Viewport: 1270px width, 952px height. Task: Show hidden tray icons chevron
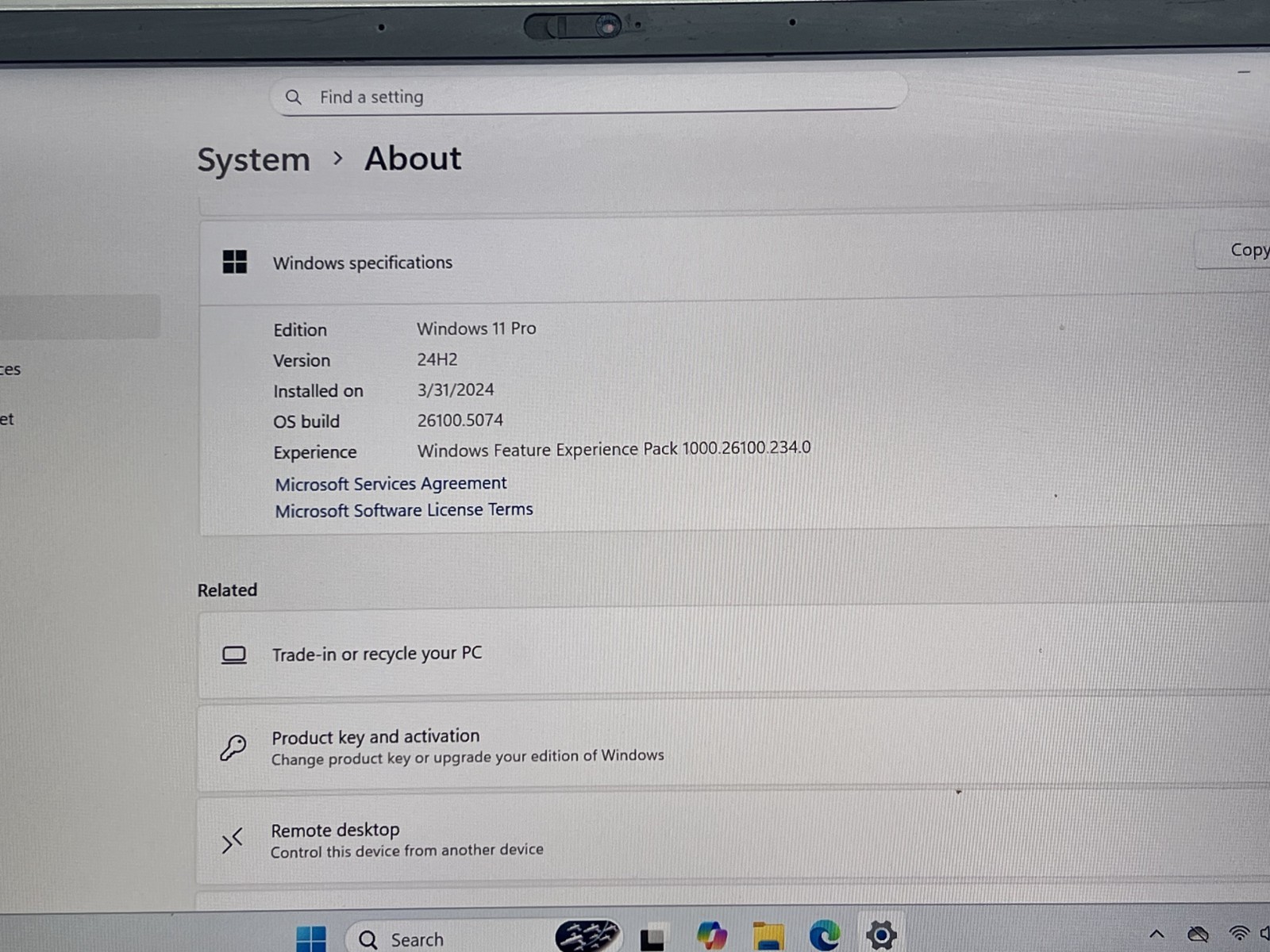1156,935
